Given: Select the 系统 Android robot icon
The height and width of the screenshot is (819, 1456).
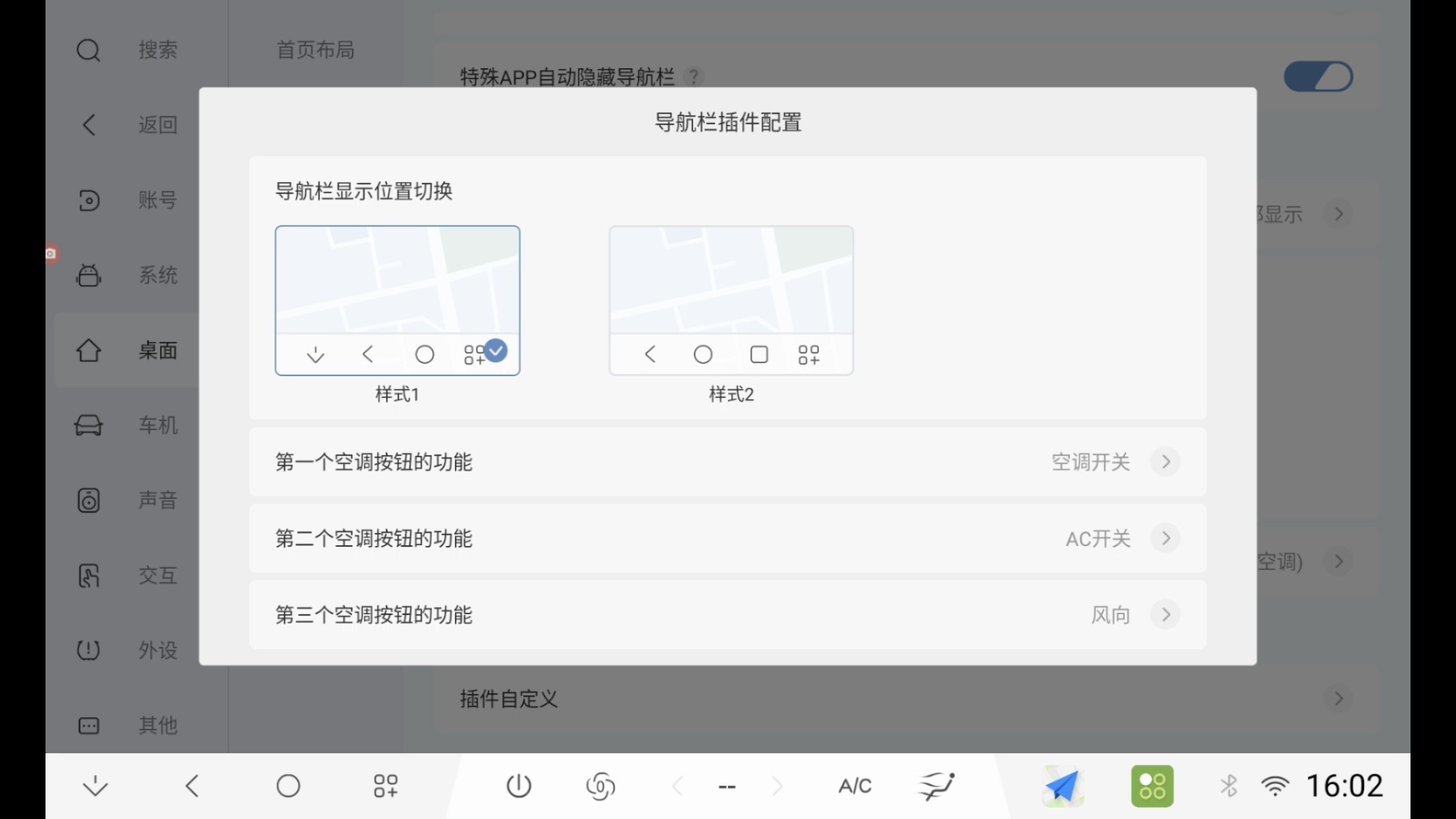Looking at the screenshot, I should (x=89, y=275).
